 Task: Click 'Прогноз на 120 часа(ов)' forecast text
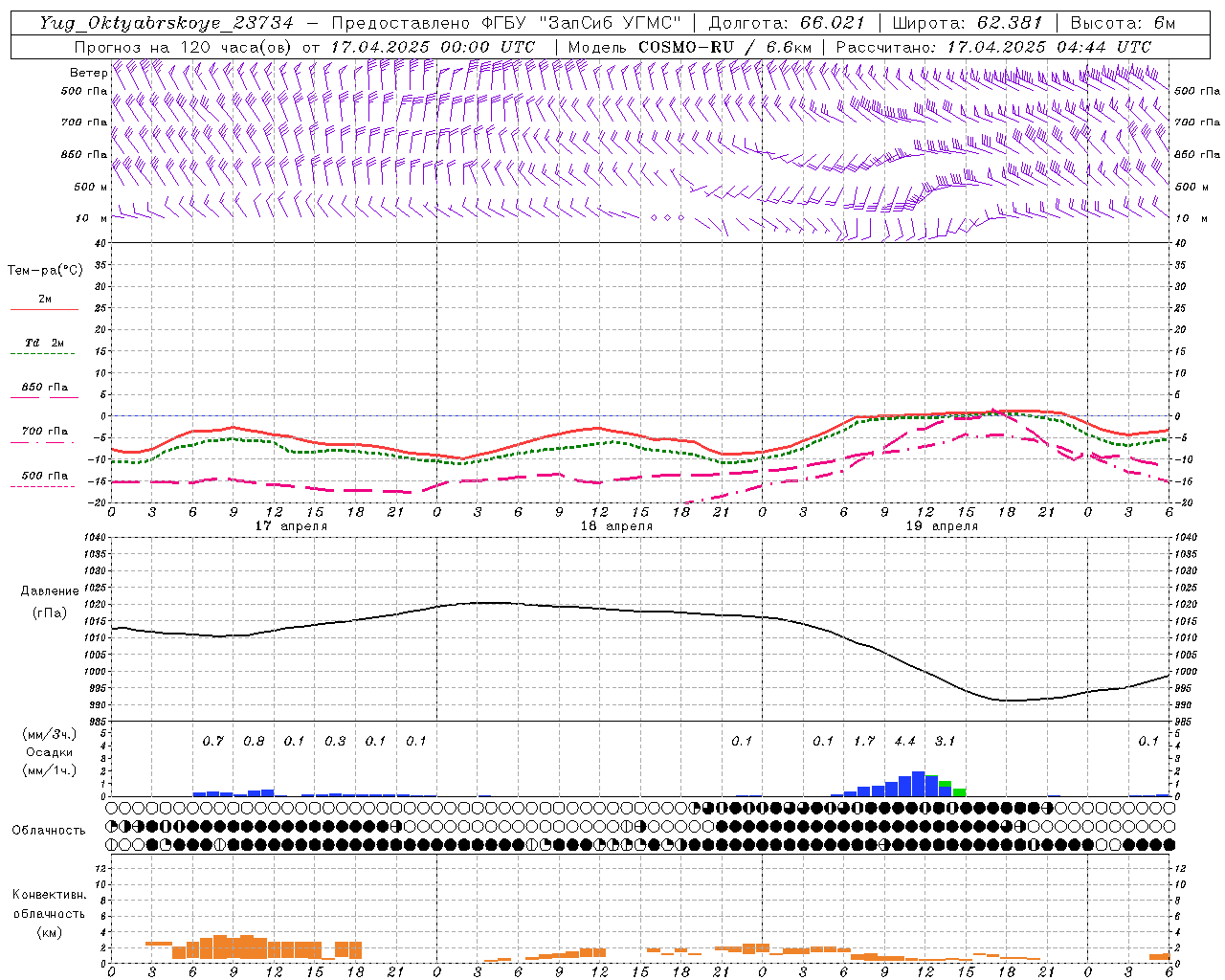coord(185,47)
